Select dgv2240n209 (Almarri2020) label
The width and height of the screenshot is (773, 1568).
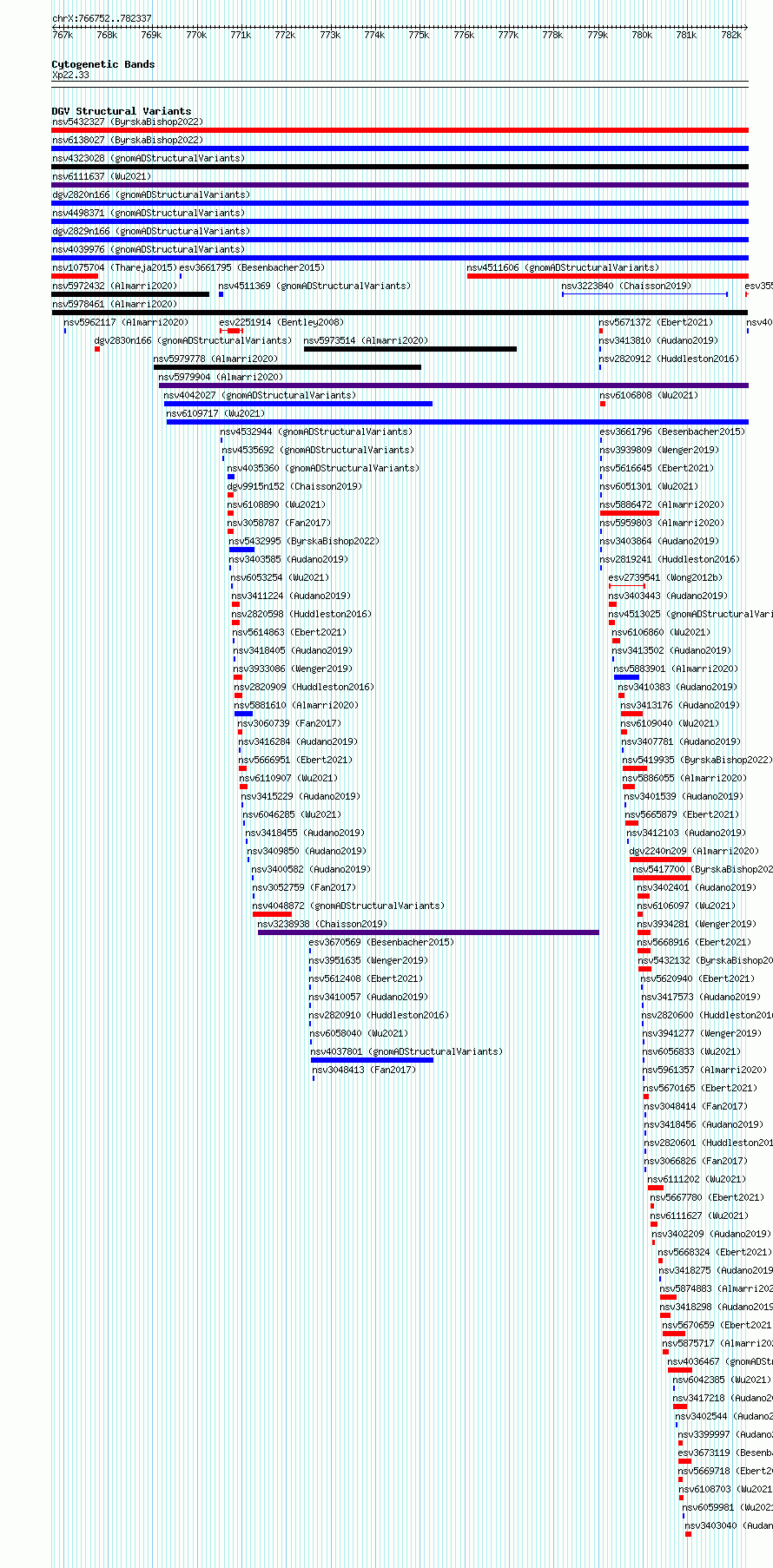click(694, 851)
